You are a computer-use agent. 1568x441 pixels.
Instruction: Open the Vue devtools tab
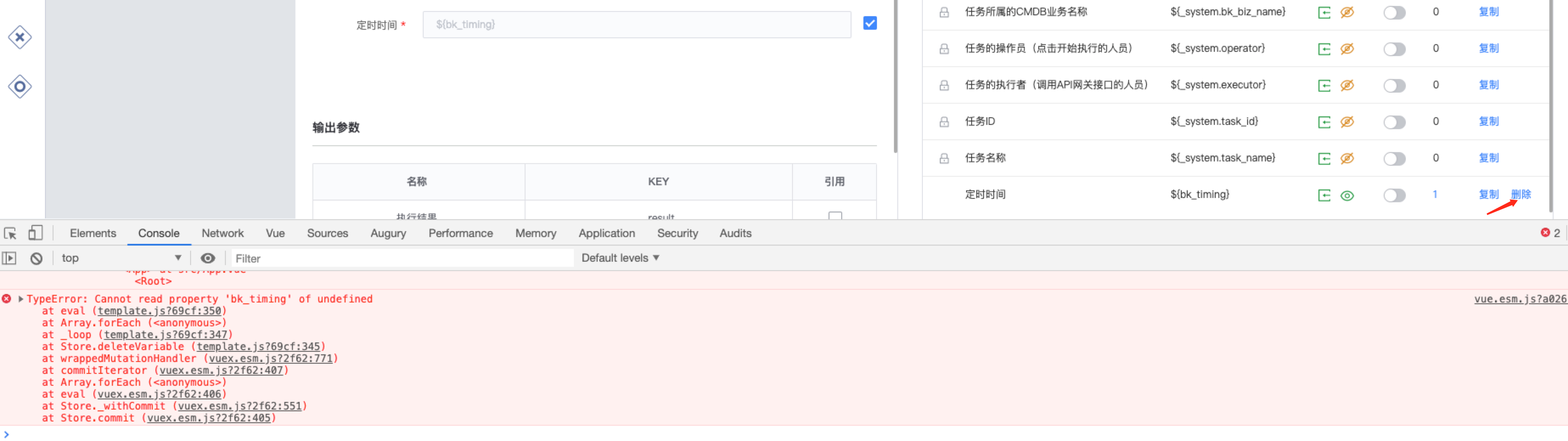tap(275, 233)
